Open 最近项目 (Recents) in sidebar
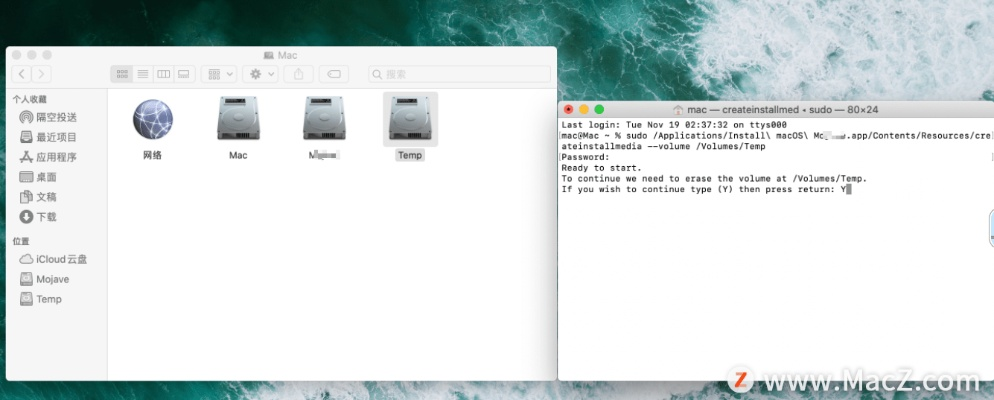 tap(55, 137)
